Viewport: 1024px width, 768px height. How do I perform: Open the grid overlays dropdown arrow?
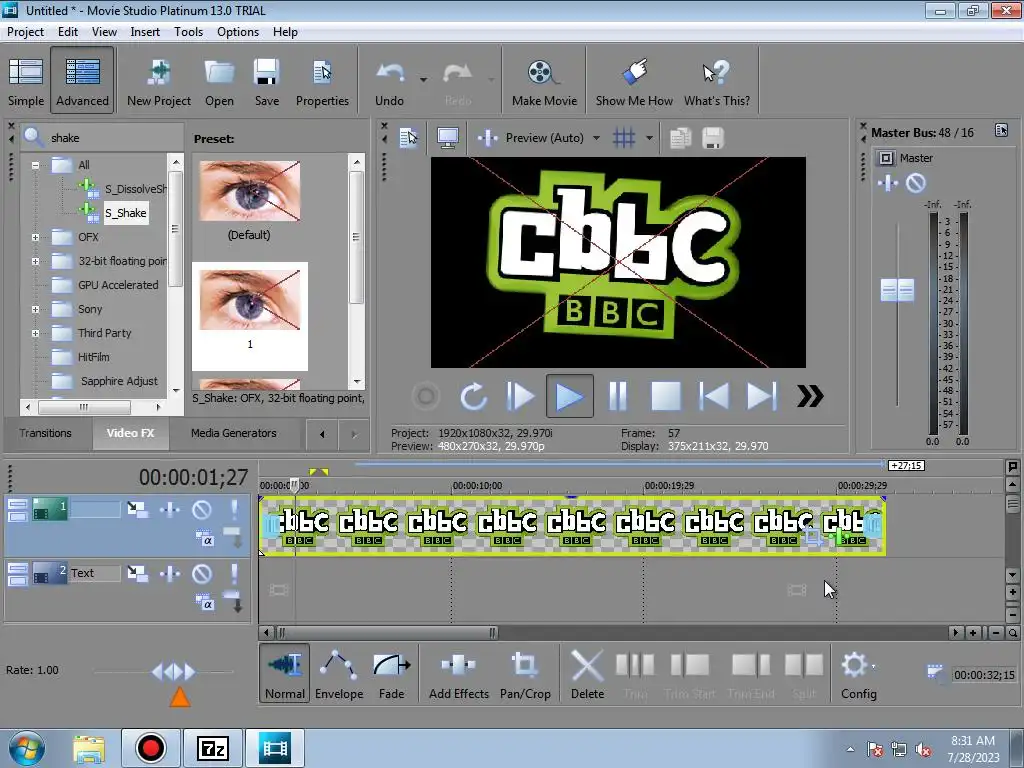tap(649, 138)
